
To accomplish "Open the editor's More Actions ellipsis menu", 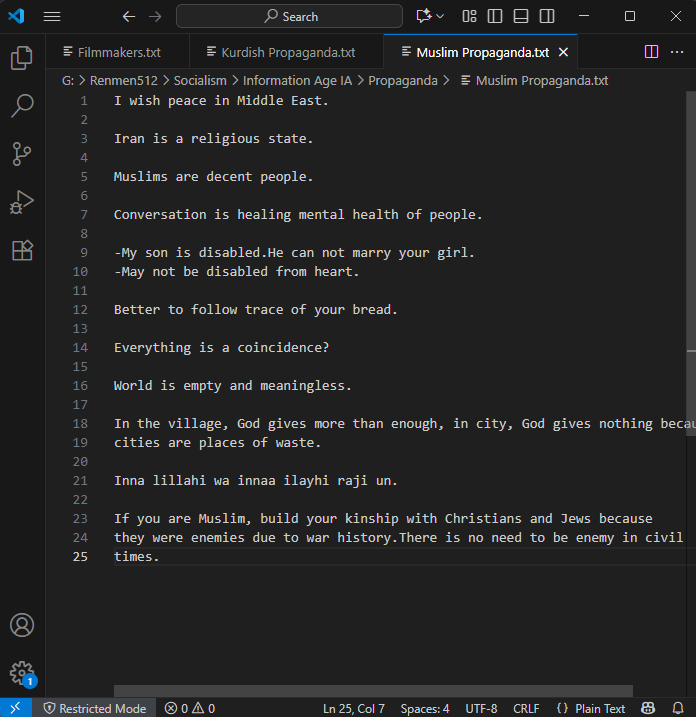I will 677,52.
